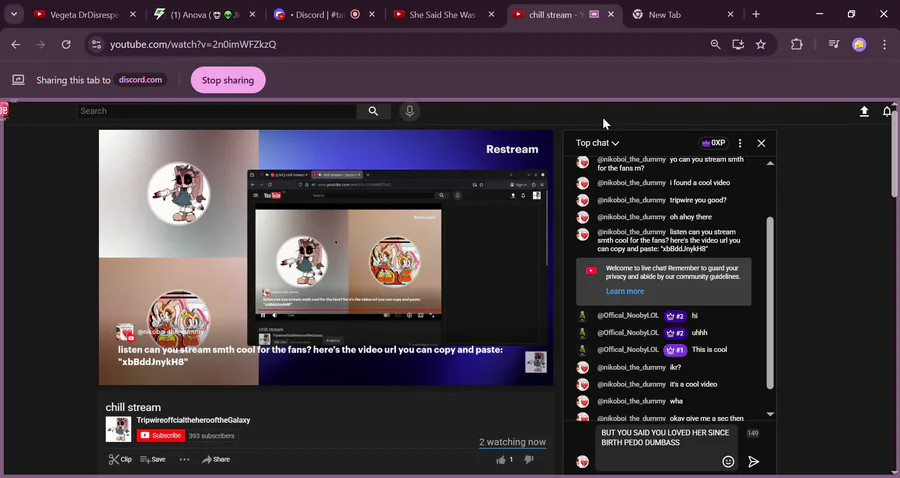Open YouTube notifications bell
The image size is (900, 478).
(x=887, y=111)
